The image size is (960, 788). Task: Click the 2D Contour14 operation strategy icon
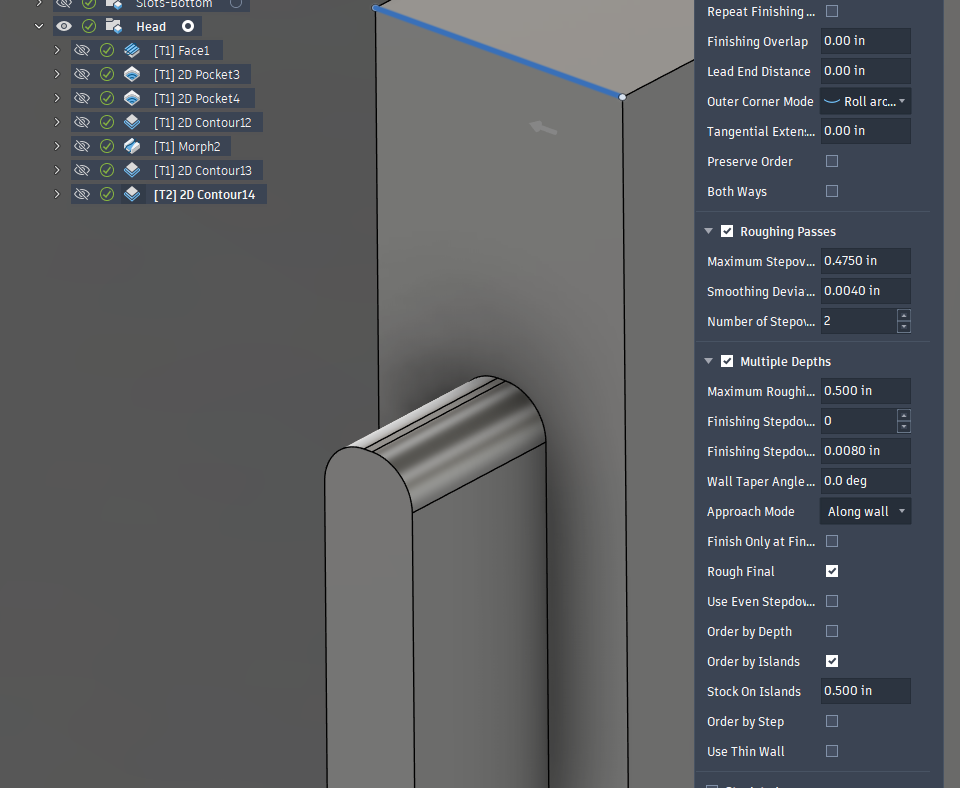pos(132,194)
